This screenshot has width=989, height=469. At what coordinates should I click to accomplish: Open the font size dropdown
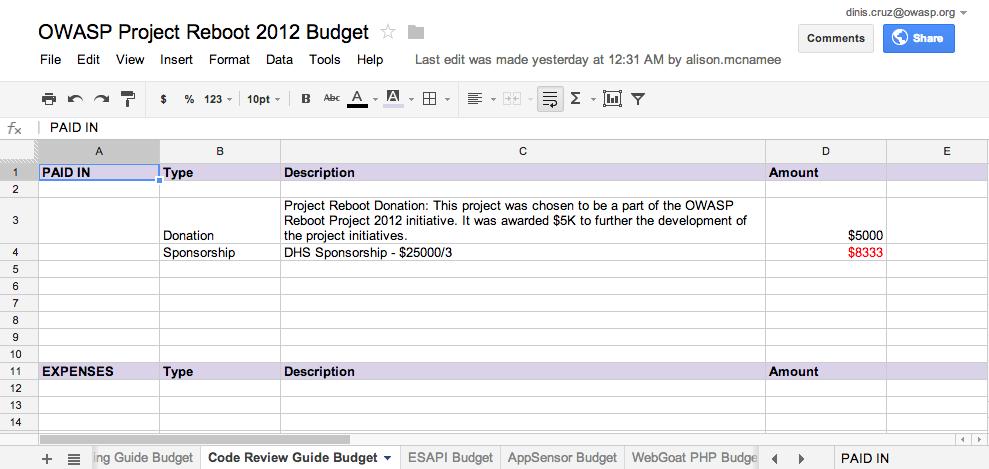click(x=264, y=99)
